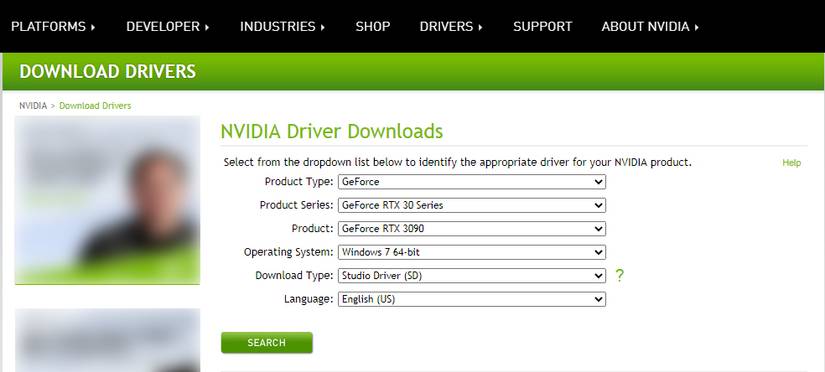Viewport: 825px width, 372px height.
Task: Go to the SUPPORT page
Action: pos(542,26)
